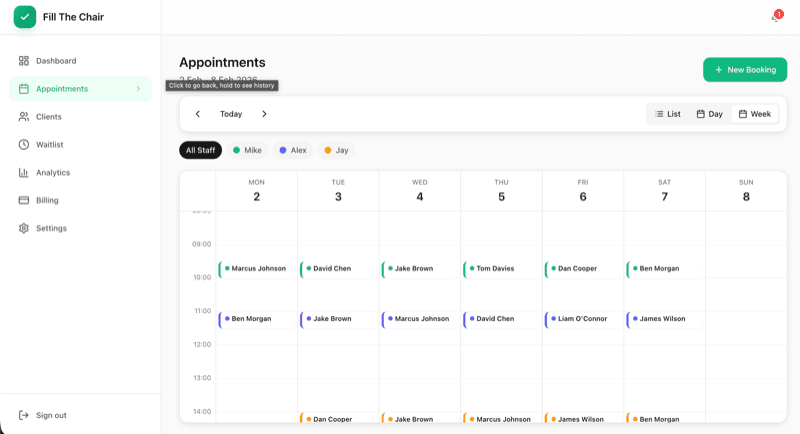Expand the Appointments sidebar chevron

(138, 89)
